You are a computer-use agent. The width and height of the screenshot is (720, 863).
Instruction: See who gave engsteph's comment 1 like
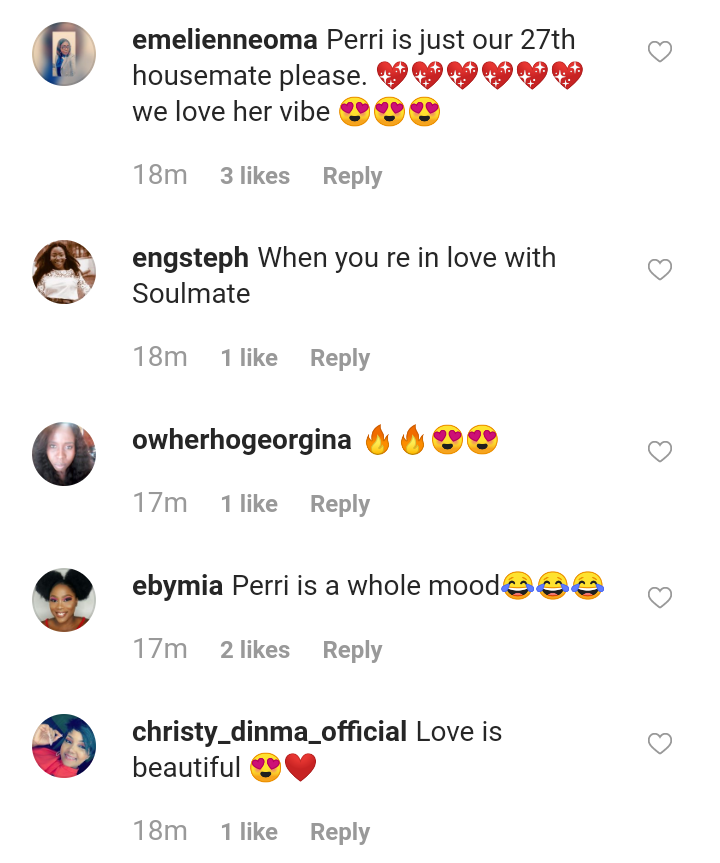coord(249,358)
